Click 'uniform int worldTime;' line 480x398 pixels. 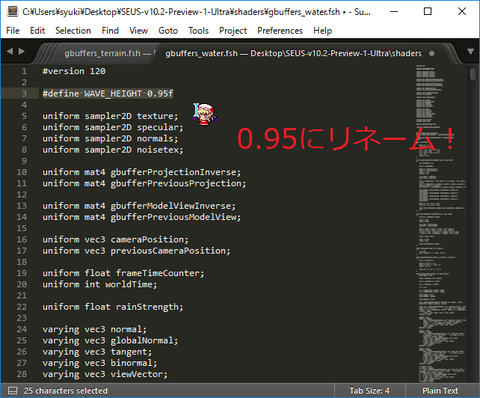click(x=100, y=284)
